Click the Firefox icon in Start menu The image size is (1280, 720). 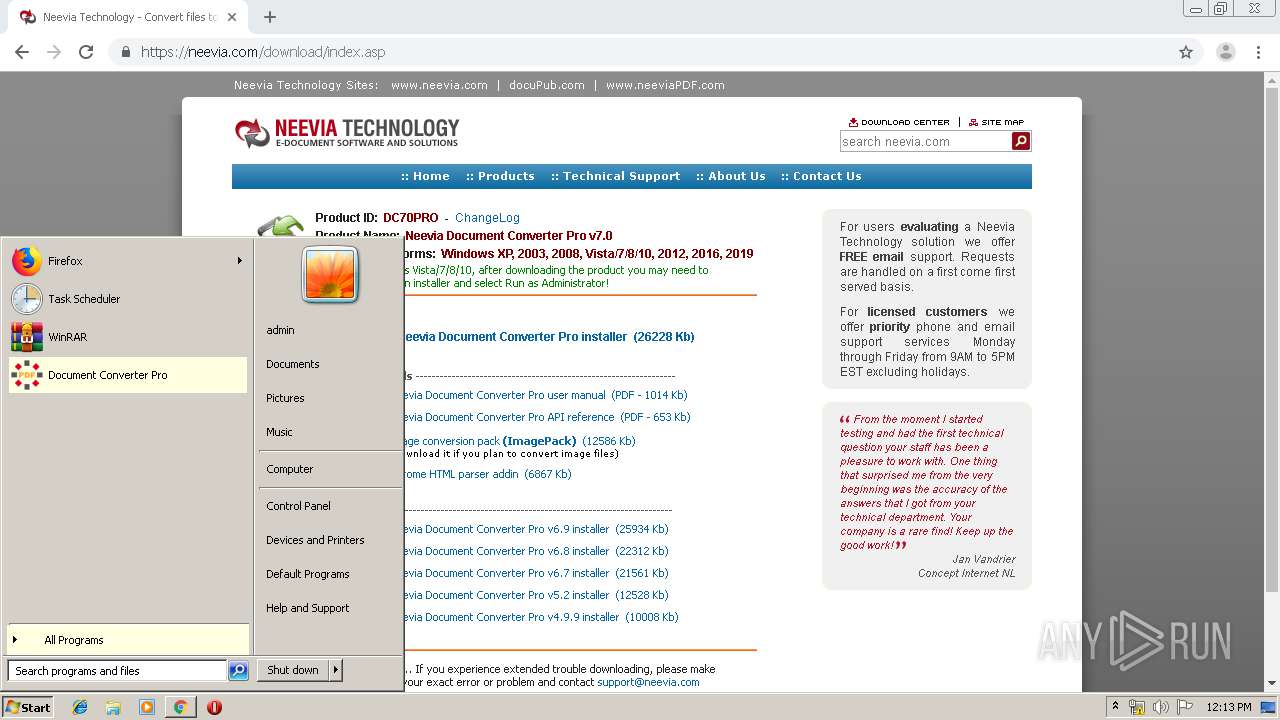[x=27, y=261]
